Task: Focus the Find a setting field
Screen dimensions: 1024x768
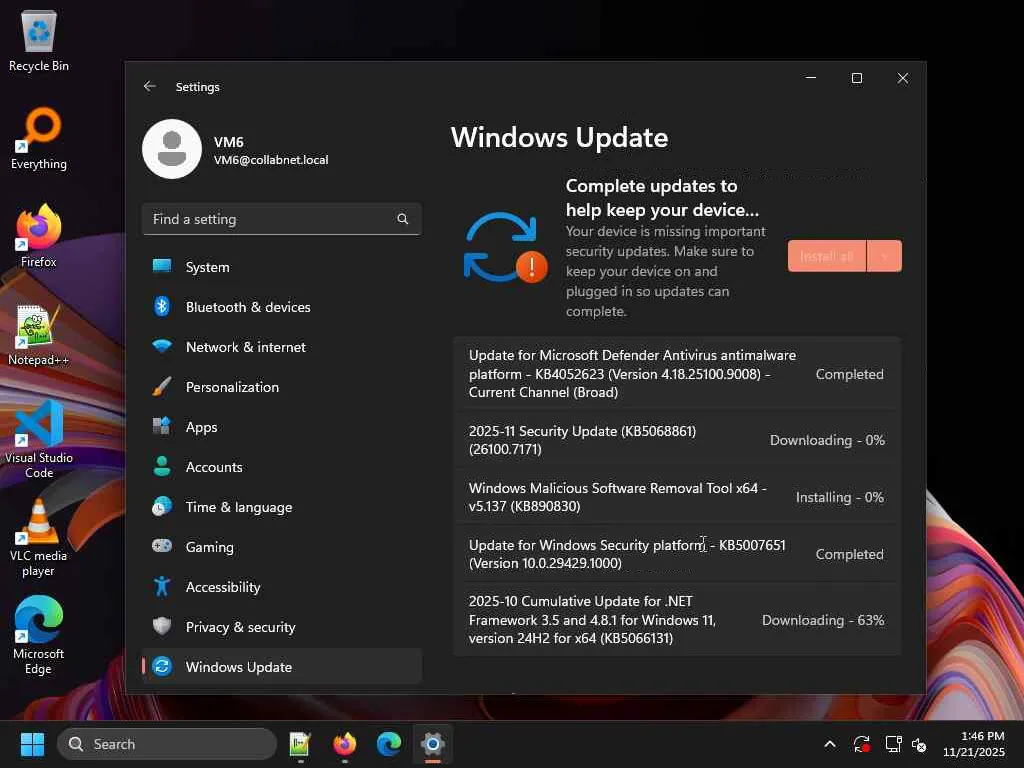Action: pos(281,219)
